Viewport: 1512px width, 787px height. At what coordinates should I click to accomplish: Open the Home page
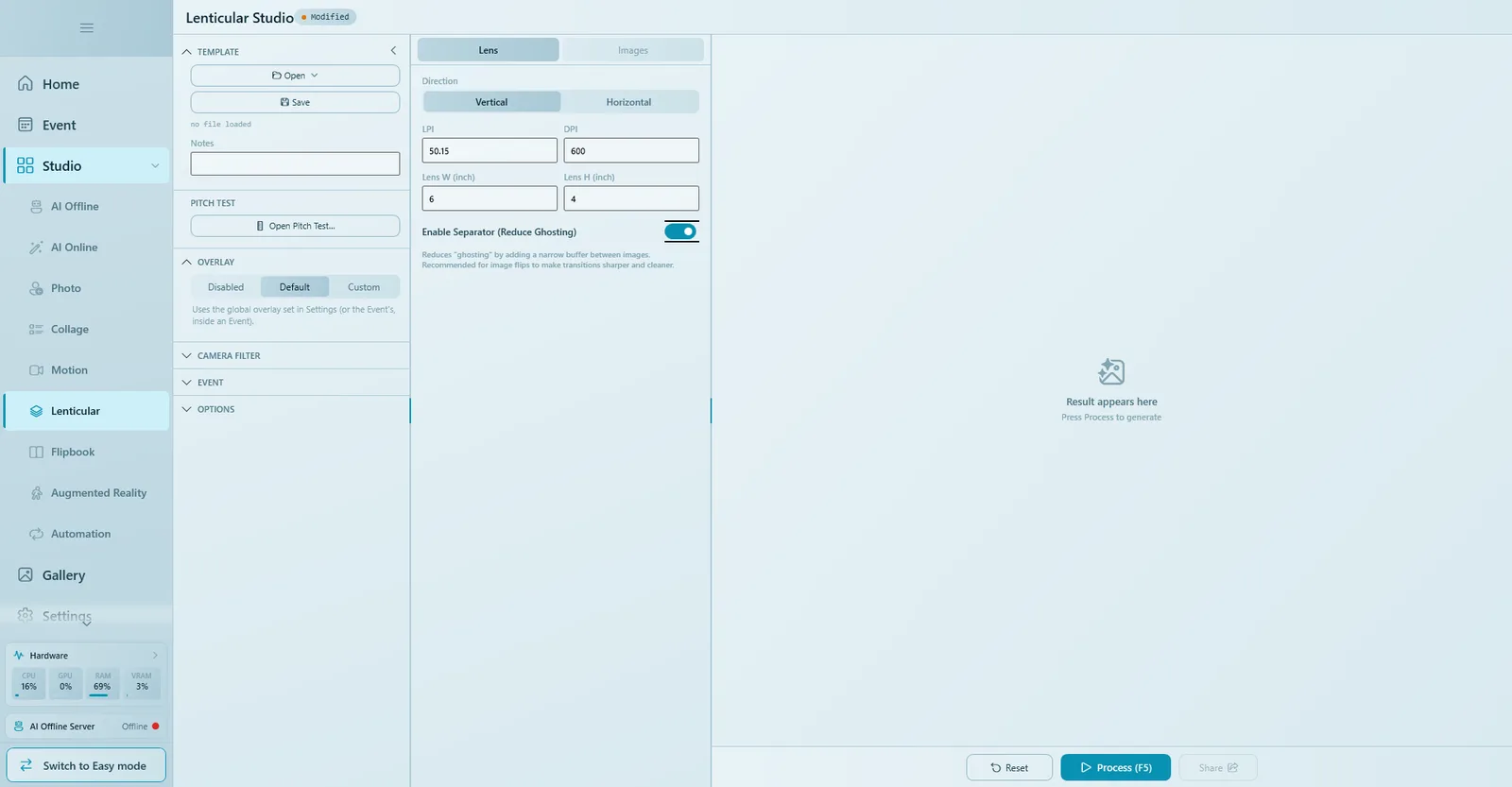(86, 84)
